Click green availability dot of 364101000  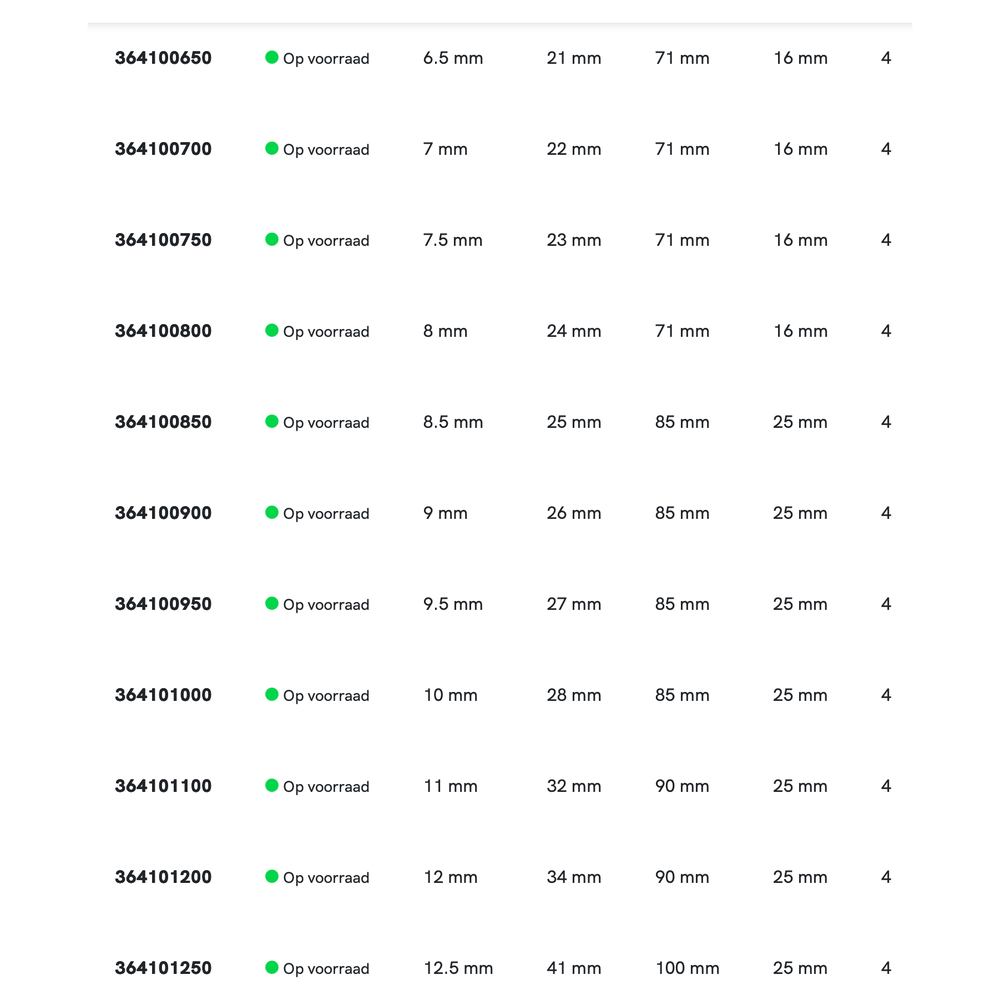coord(271,694)
